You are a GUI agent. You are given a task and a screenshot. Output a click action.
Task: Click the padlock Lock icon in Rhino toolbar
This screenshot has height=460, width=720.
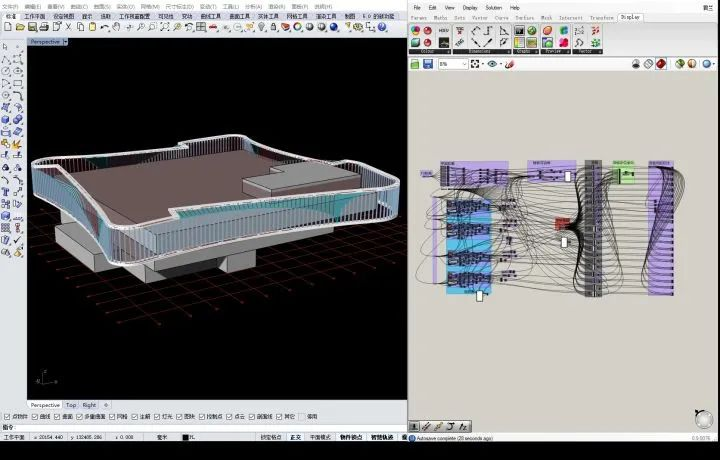click(273, 27)
